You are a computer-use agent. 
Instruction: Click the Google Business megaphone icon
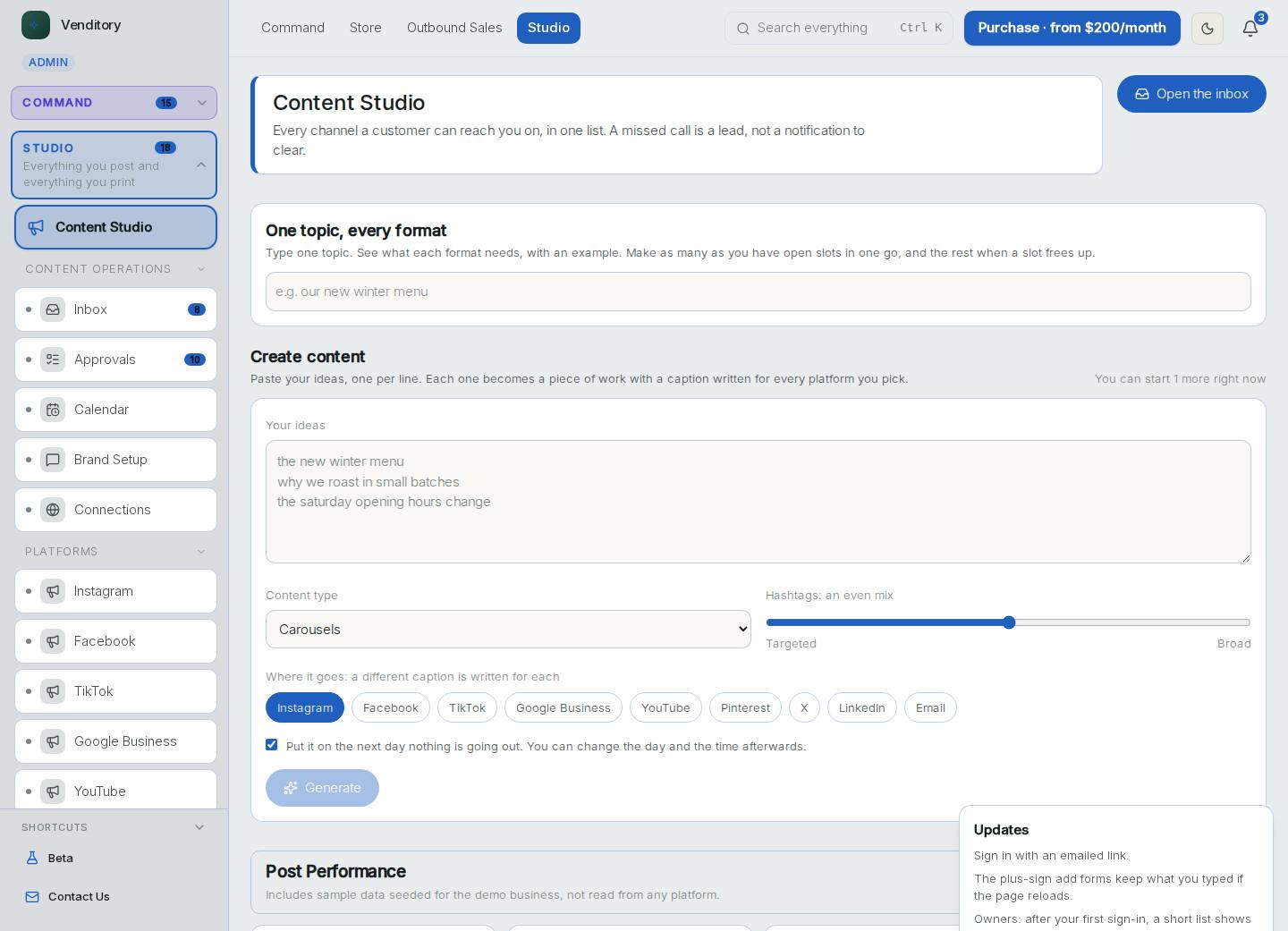(53, 741)
